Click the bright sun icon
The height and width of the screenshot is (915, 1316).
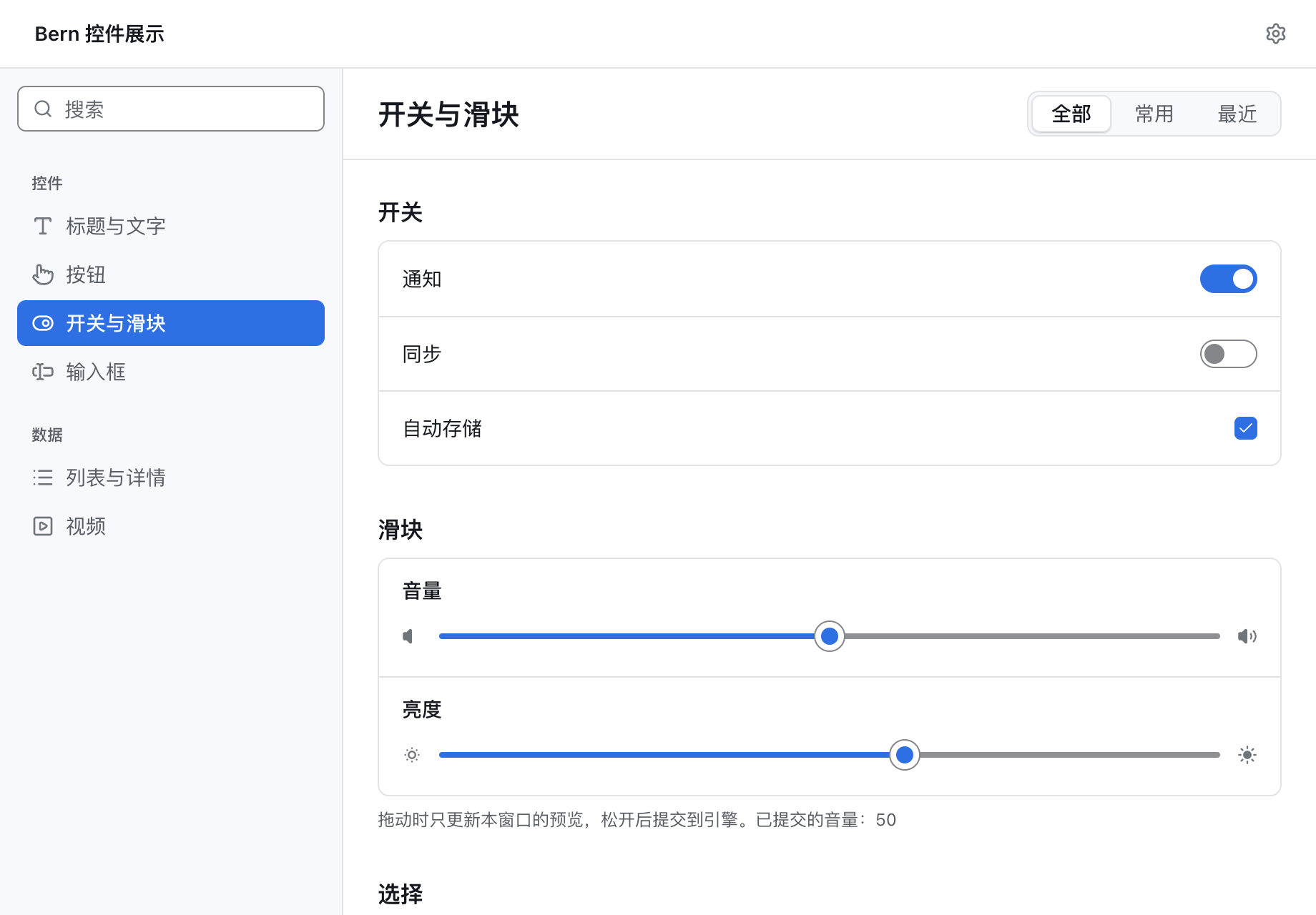pyautogui.click(x=1247, y=755)
